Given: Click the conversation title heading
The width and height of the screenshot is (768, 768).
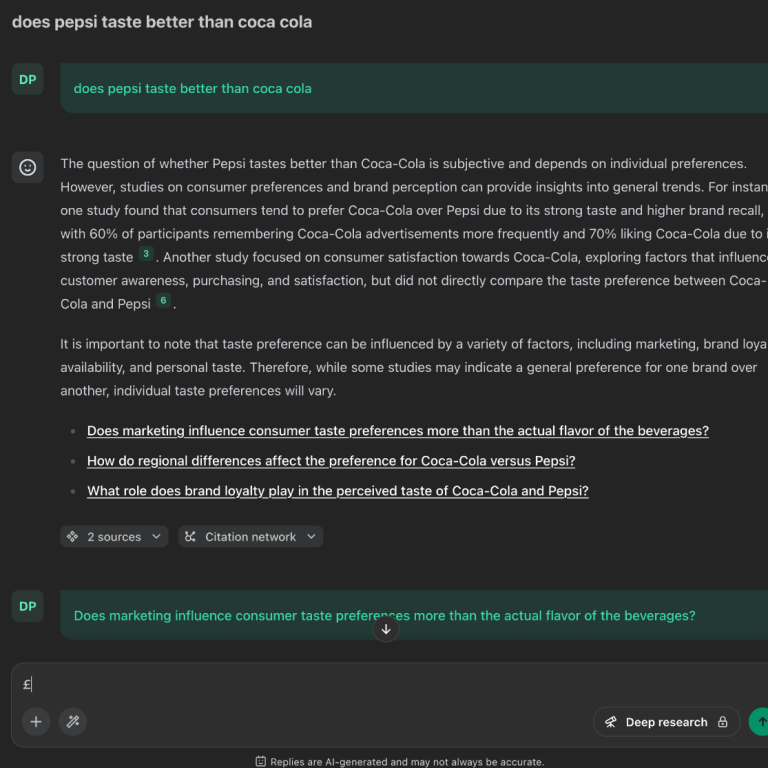Looking at the screenshot, I should [162, 22].
